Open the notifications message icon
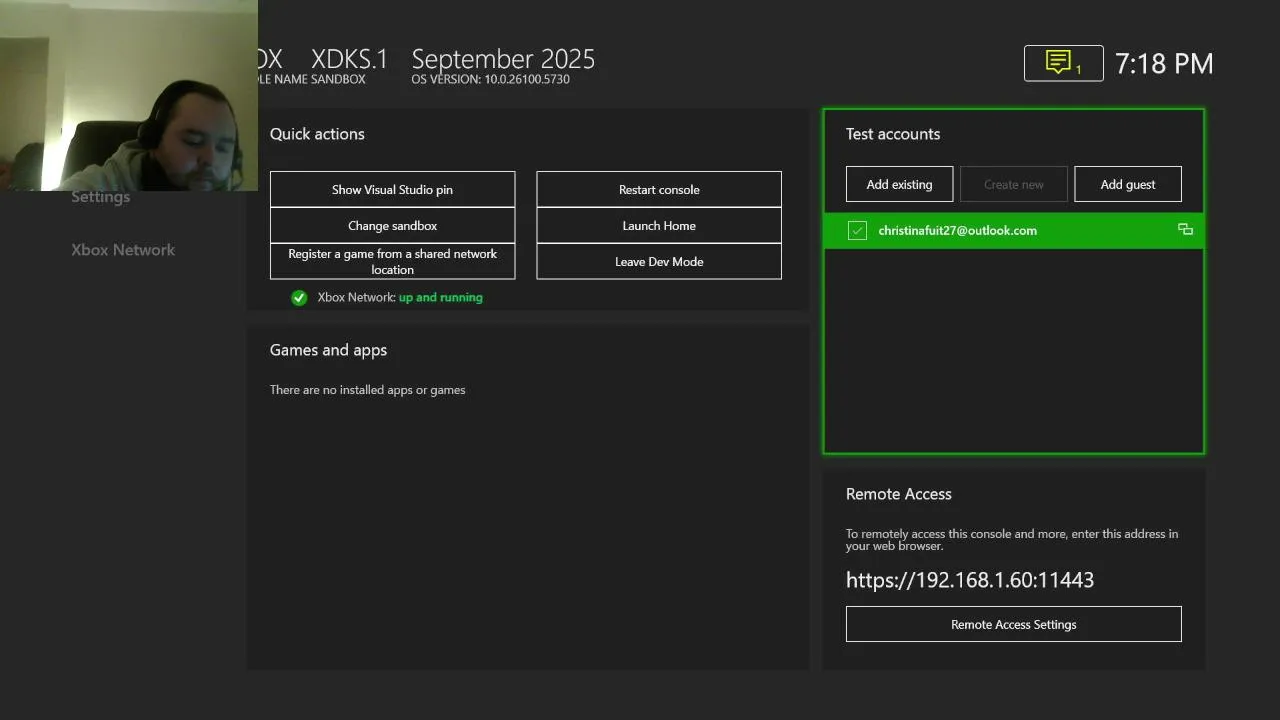This screenshot has height=720, width=1280. click(1062, 63)
